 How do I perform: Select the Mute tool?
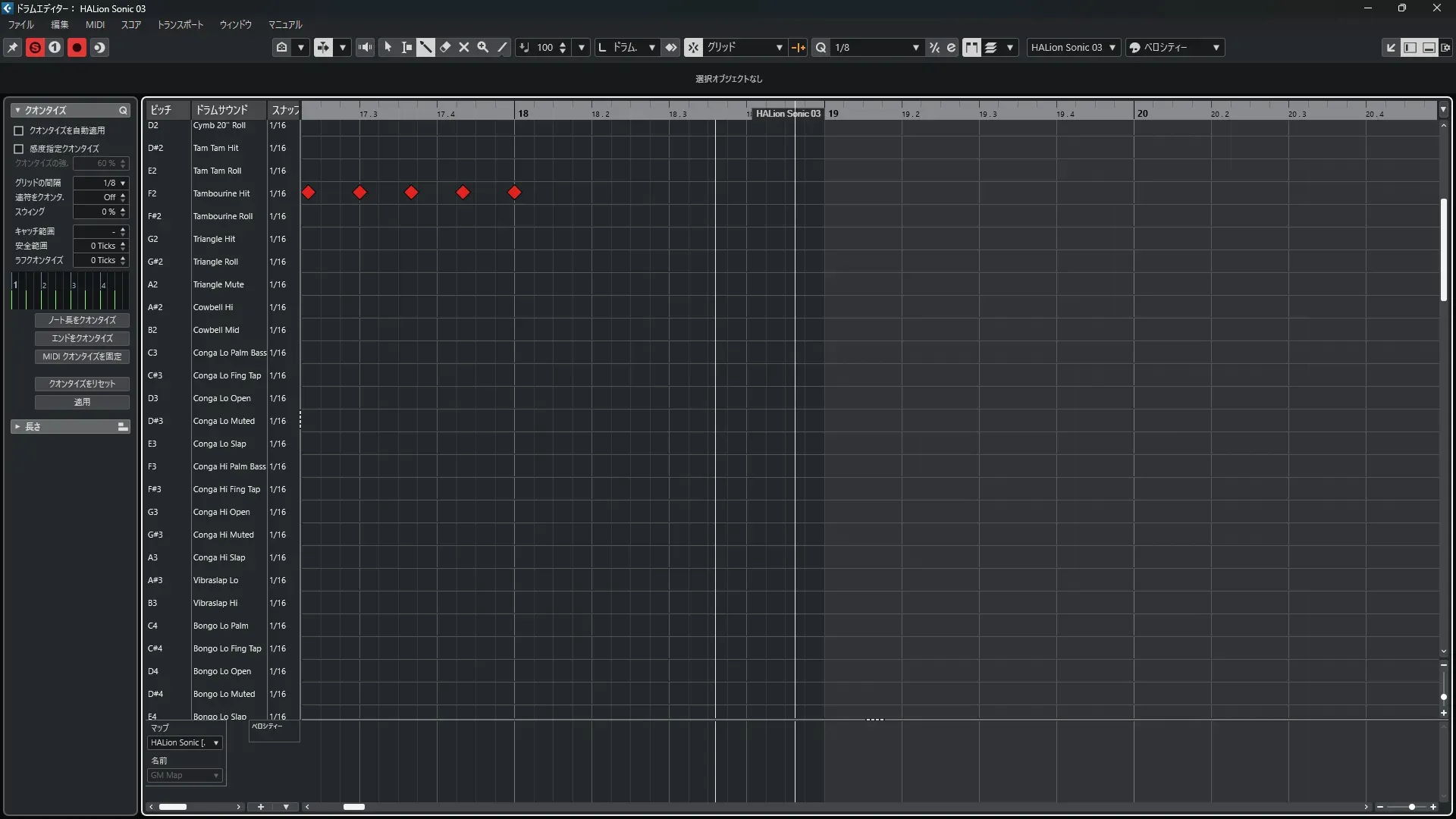[x=464, y=47]
